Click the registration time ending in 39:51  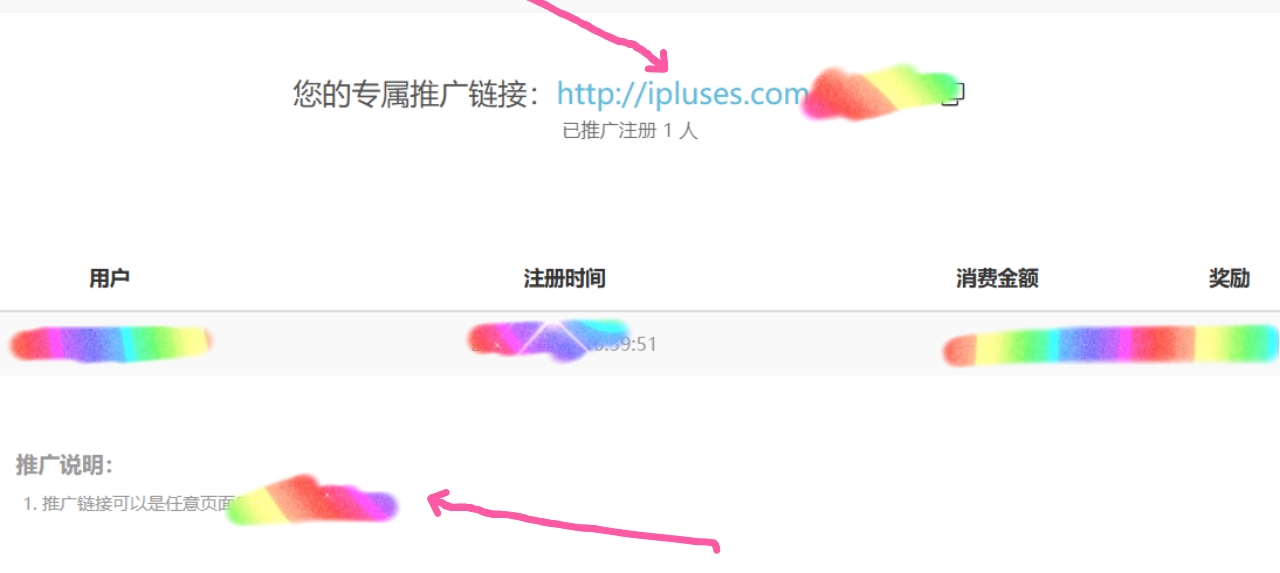click(x=564, y=343)
